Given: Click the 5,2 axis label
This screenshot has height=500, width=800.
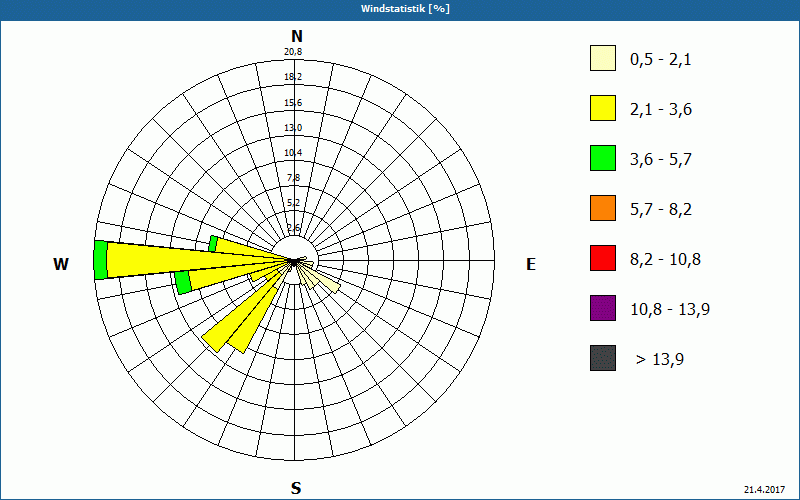Looking at the screenshot, I should pyautogui.click(x=294, y=203).
